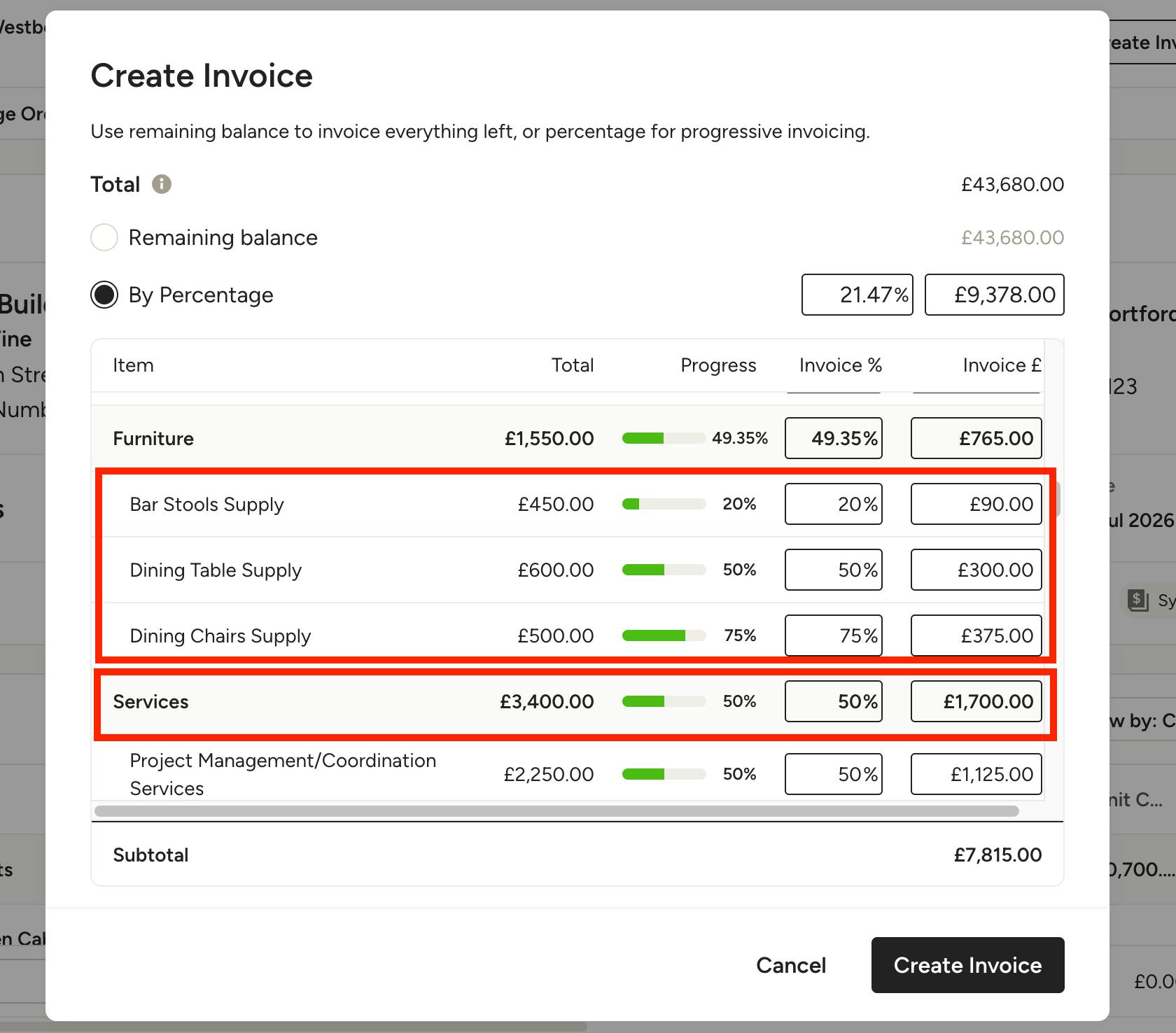Screen dimensions: 1176x1033
Task: Edit Project Management/Coordination 50% invoice field
Action: point(834,774)
